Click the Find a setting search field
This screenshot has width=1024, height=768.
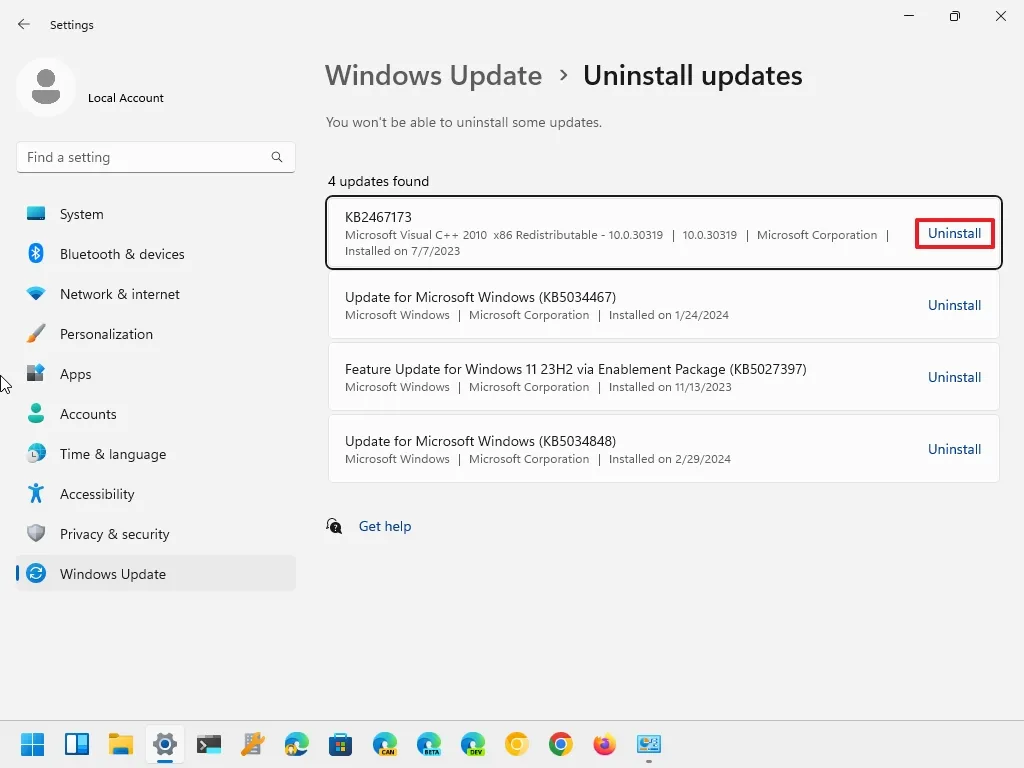click(x=155, y=157)
